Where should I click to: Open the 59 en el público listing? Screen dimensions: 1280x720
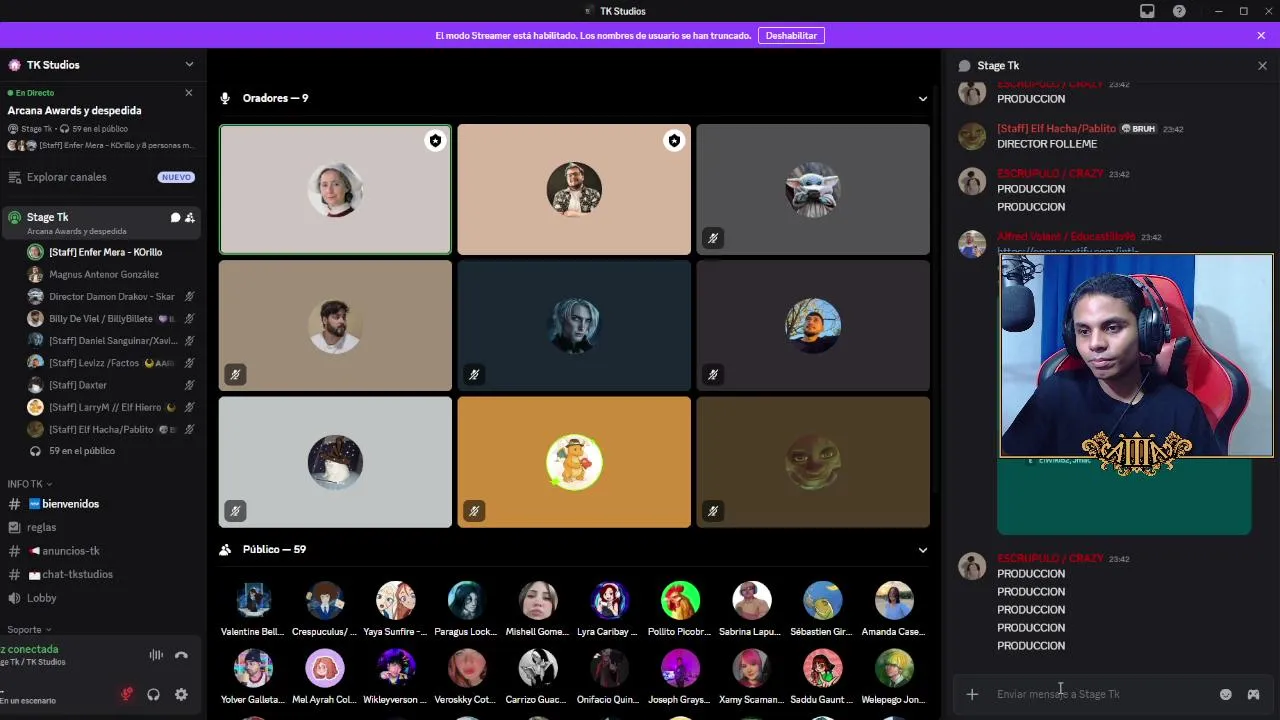[82, 451]
